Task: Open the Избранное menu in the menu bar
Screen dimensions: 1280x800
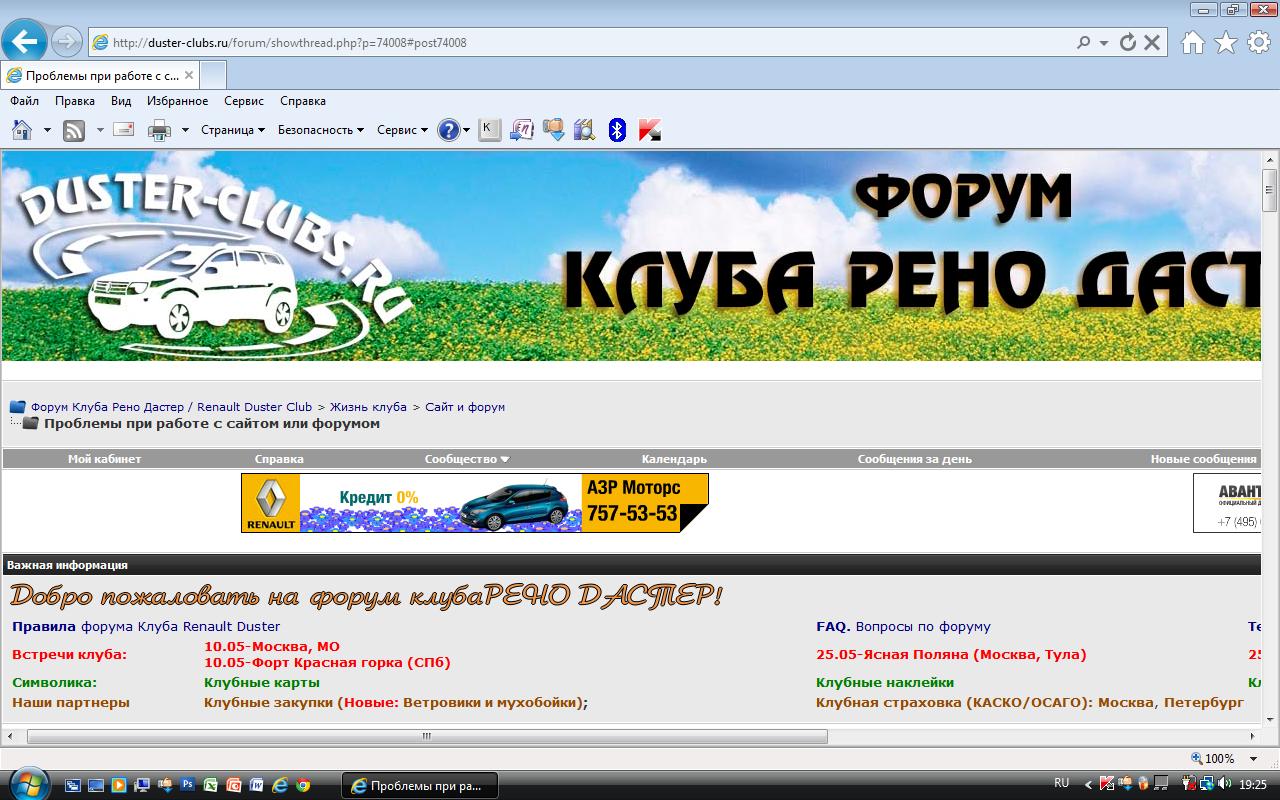Action: [177, 101]
